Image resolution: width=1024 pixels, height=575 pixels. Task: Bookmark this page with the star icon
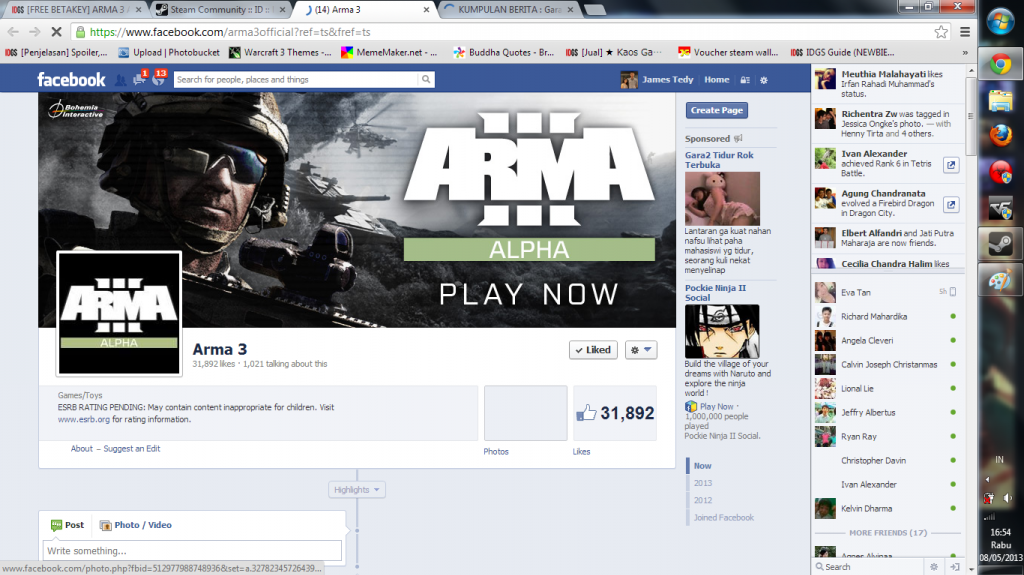[941, 31]
